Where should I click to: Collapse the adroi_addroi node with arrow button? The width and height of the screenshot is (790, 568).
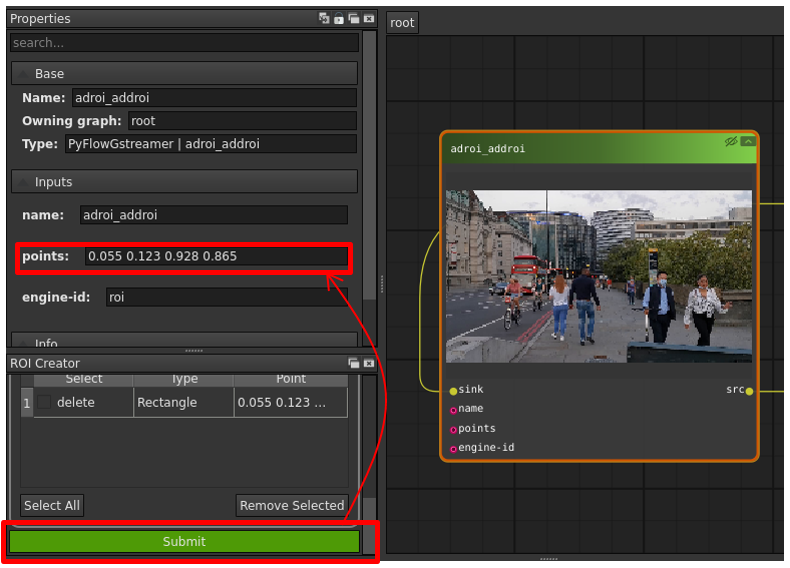[x=747, y=142]
